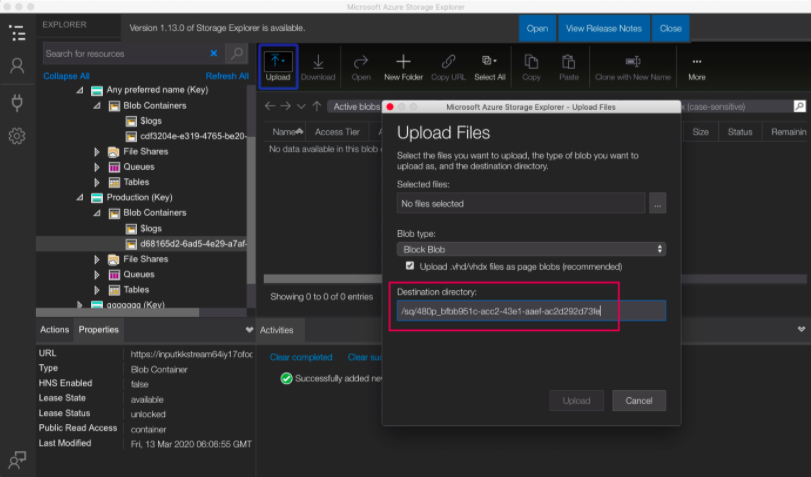Select the Properties tab
The image size is (811, 477).
point(99,329)
